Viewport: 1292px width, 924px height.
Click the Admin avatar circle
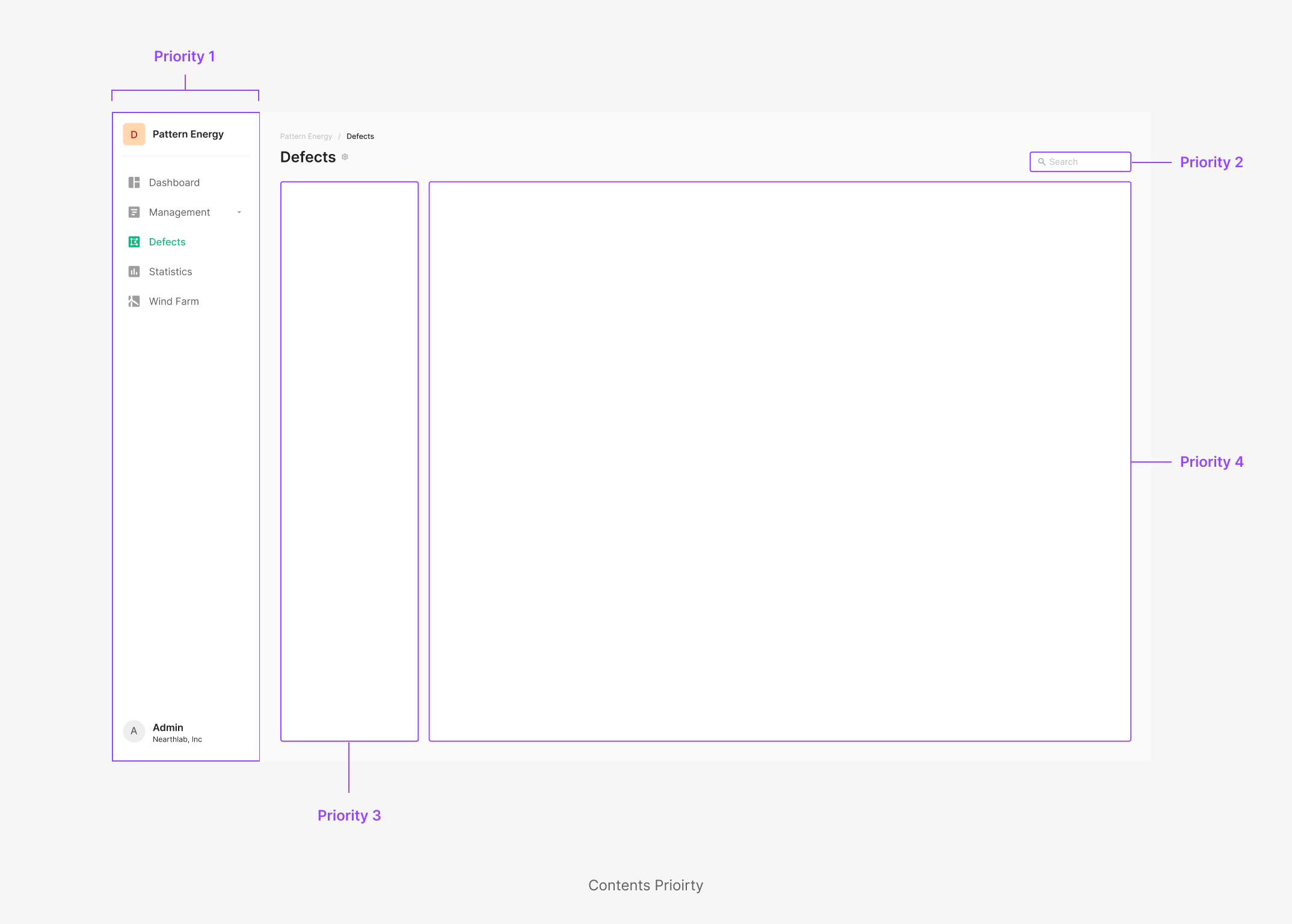(134, 731)
